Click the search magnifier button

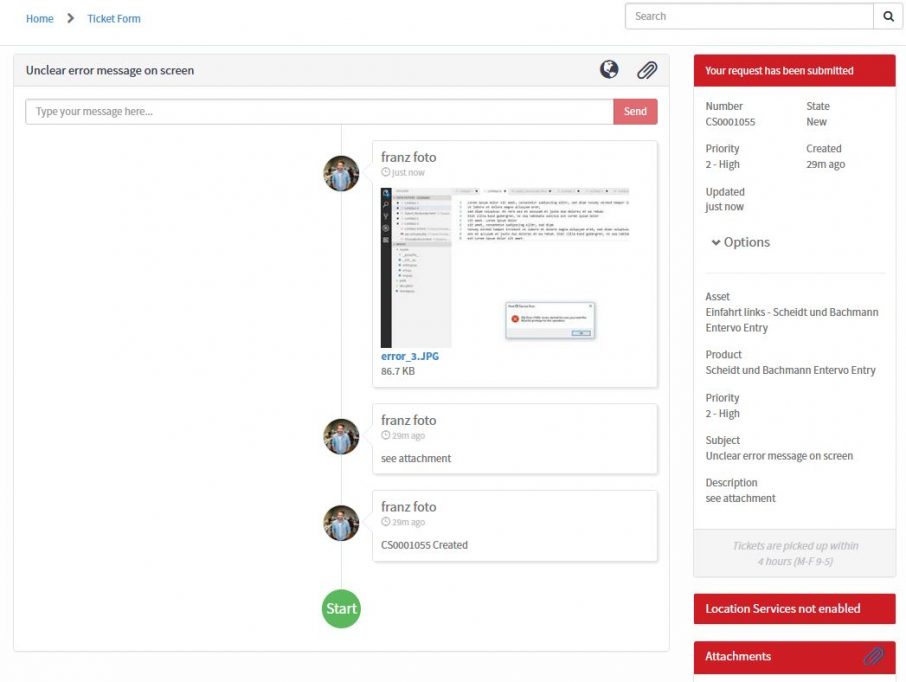(888, 16)
